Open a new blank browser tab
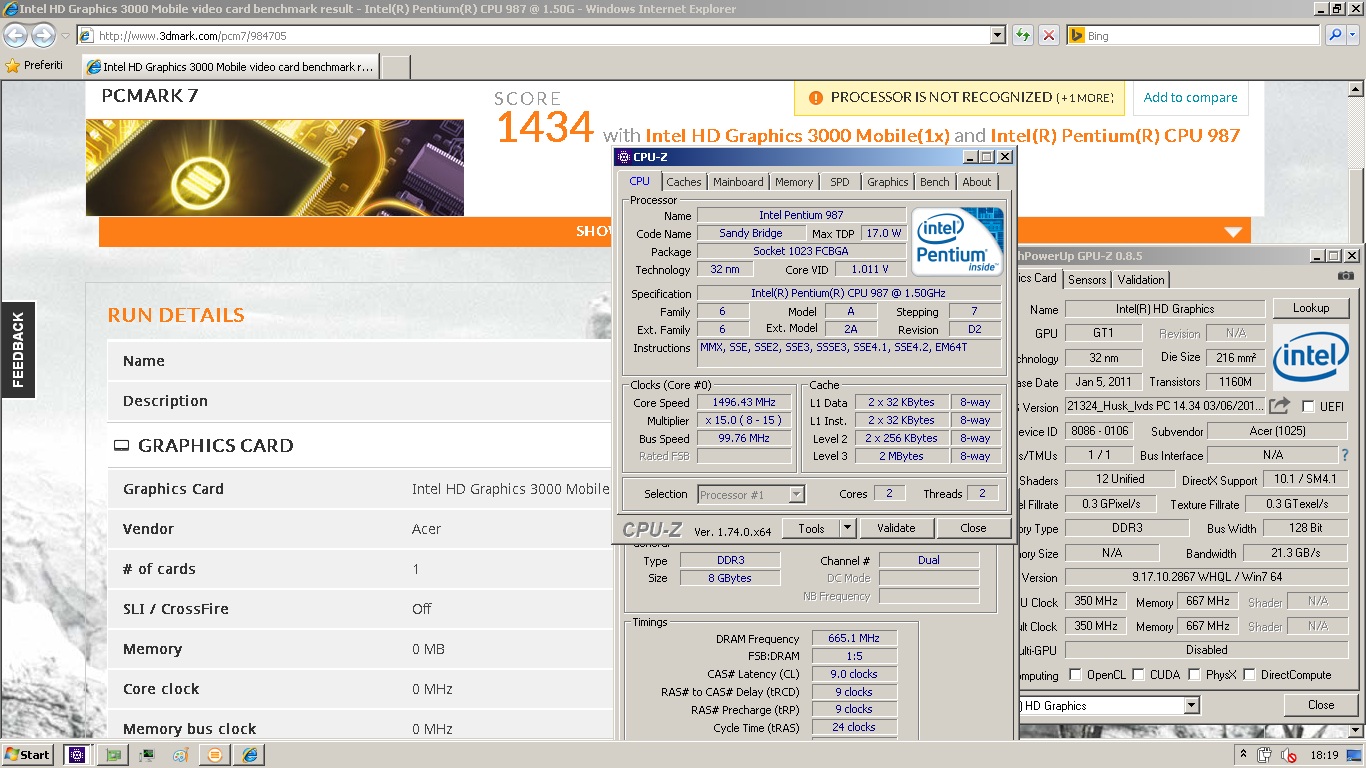Screen dimensions: 1366x768 point(396,67)
